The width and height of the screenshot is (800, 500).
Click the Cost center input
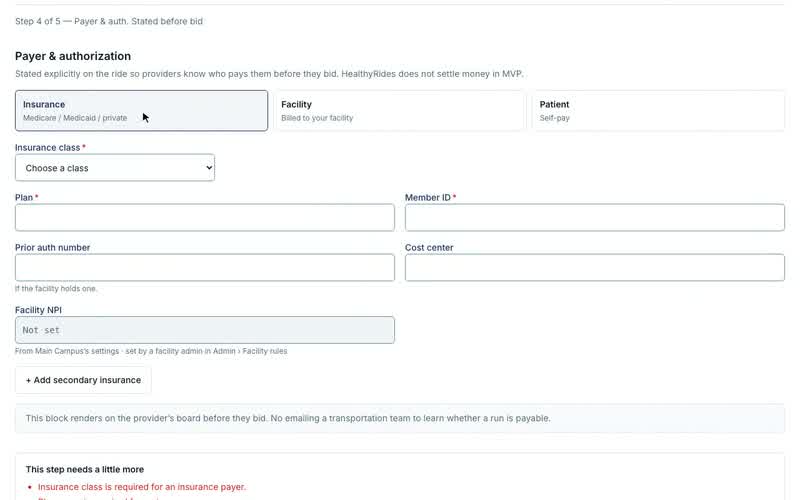click(595, 267)
